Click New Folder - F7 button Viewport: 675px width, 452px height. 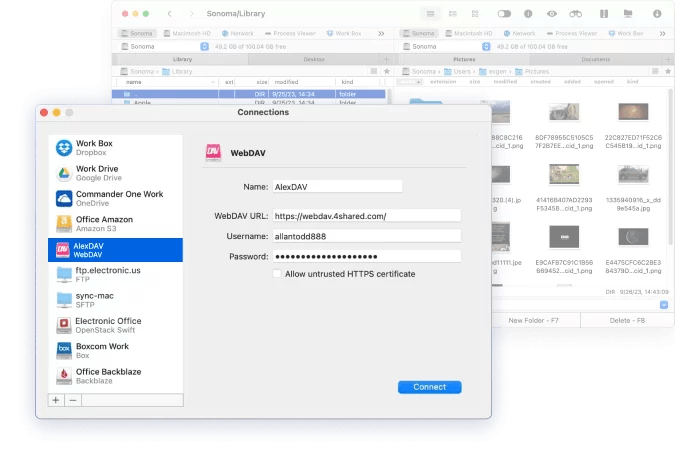click(533, 320)
